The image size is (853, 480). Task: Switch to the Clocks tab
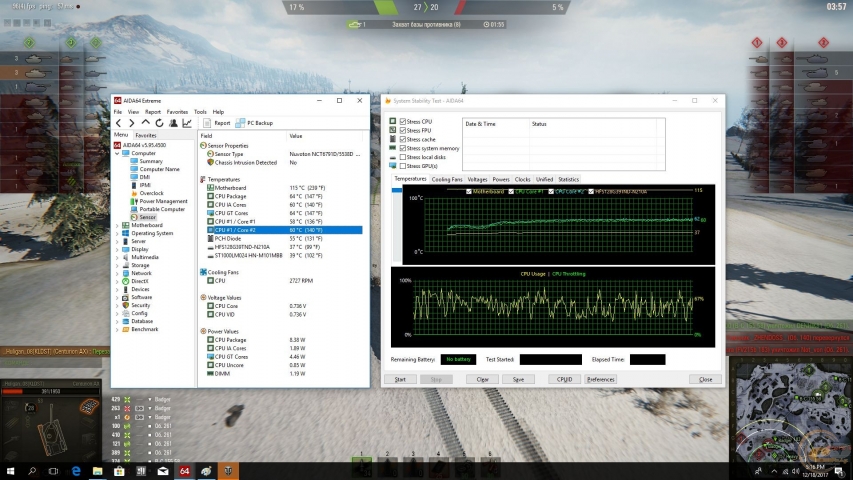522,180
